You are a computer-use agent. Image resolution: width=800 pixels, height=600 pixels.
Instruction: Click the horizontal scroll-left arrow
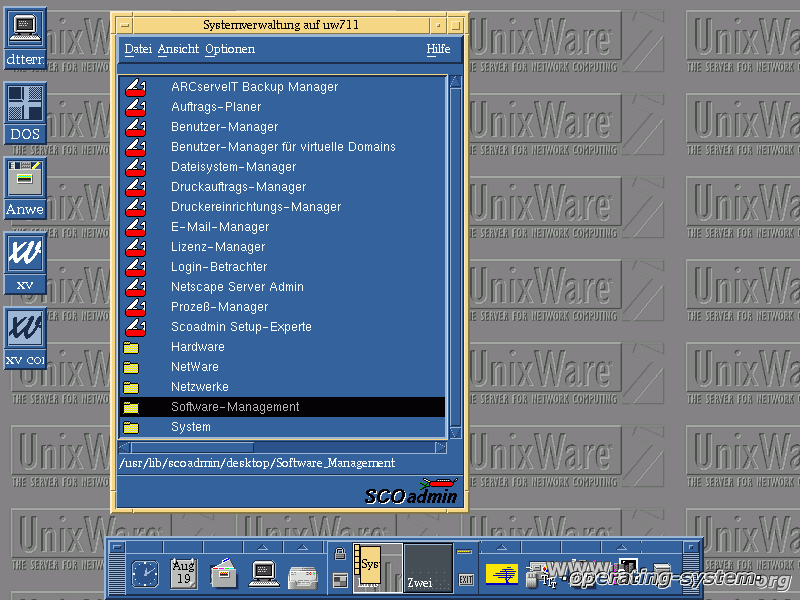pos(124,447)
